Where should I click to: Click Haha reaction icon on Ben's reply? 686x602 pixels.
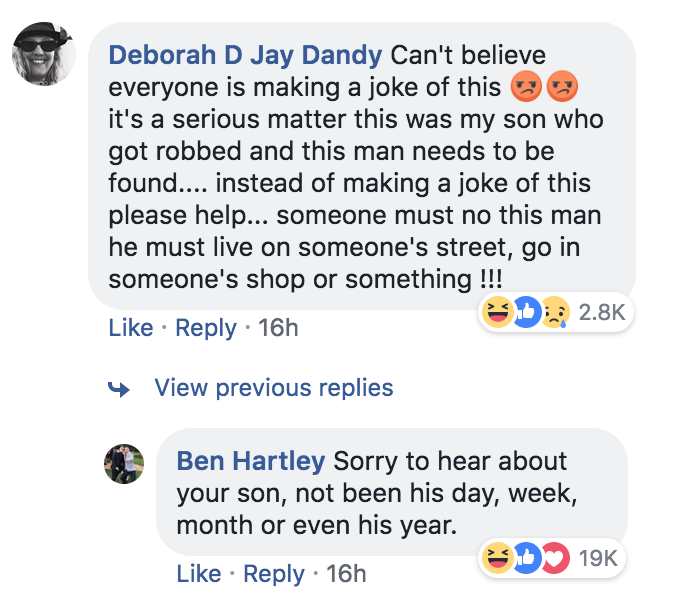pyautogui.click(x=497, y=558)
